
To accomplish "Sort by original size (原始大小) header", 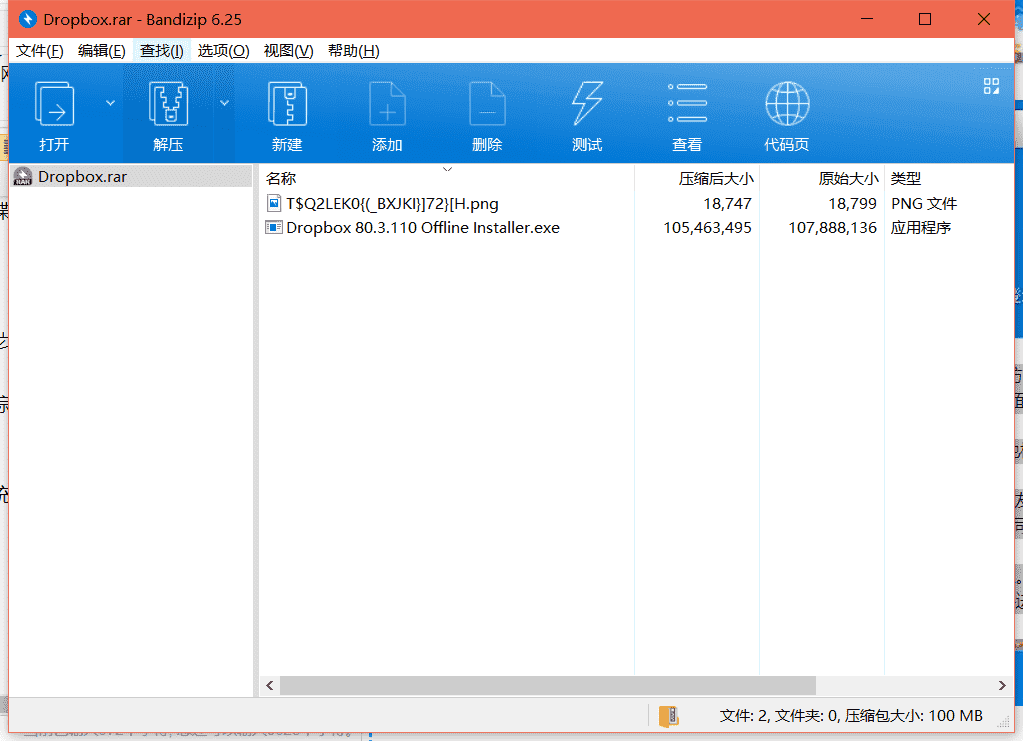I will pyautogui.click(x=848, y=179).
